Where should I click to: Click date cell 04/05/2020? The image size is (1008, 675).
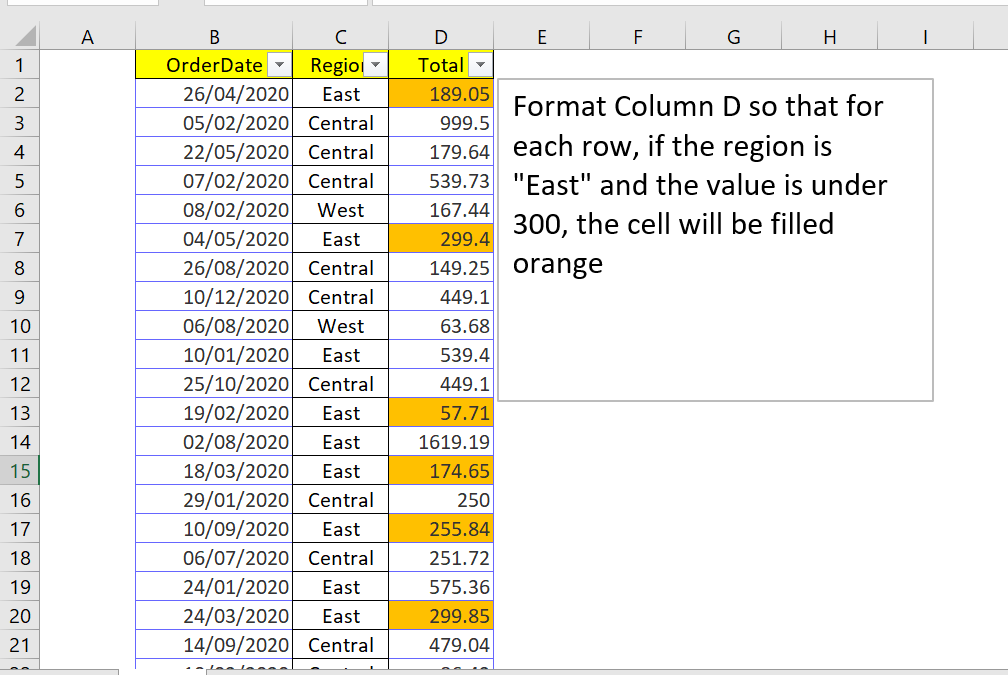(214, 239)
